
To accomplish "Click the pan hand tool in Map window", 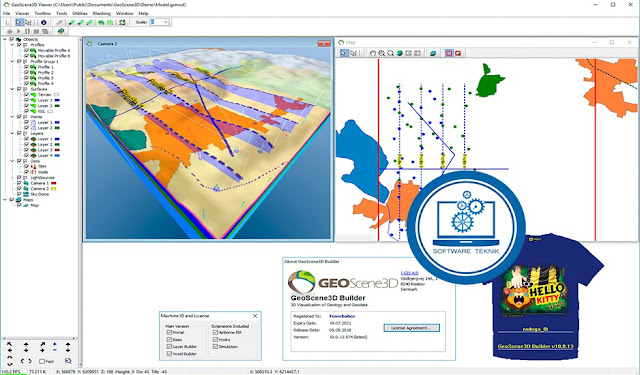I will coord(373,53).
